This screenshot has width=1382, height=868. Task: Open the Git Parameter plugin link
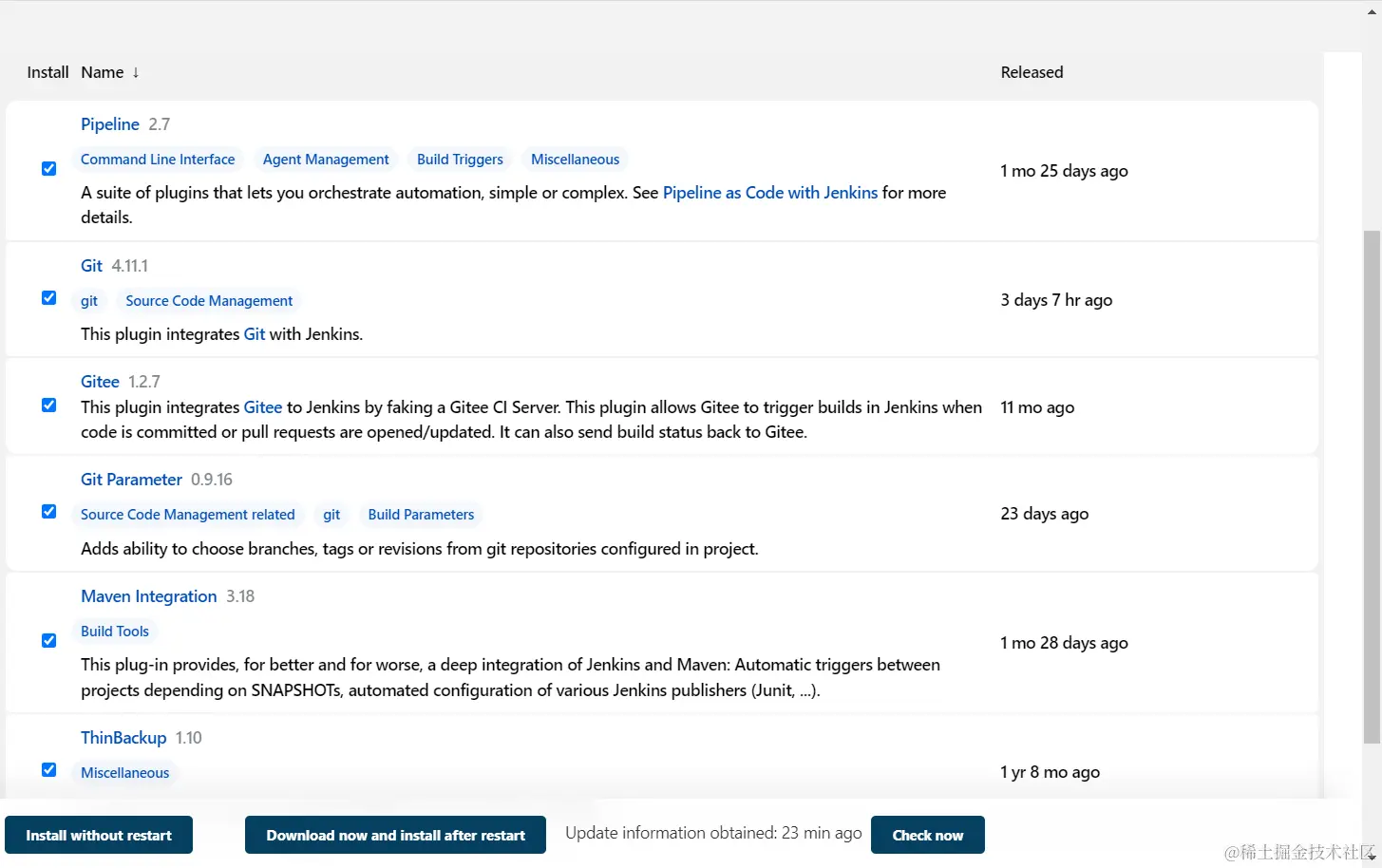click(x=131, y=480)
